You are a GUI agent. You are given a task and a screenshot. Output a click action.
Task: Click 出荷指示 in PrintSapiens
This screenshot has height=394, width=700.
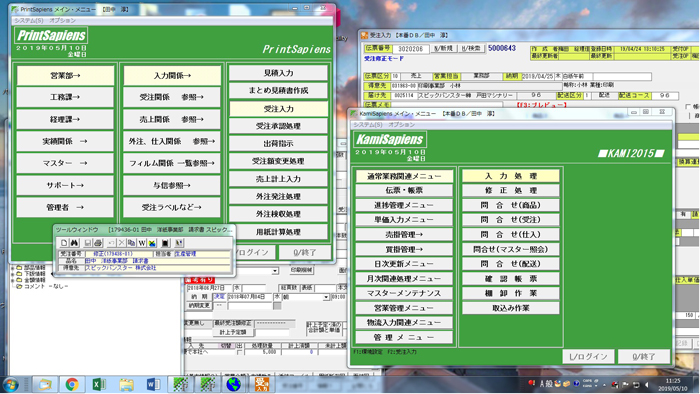click(x=279, y=144)
